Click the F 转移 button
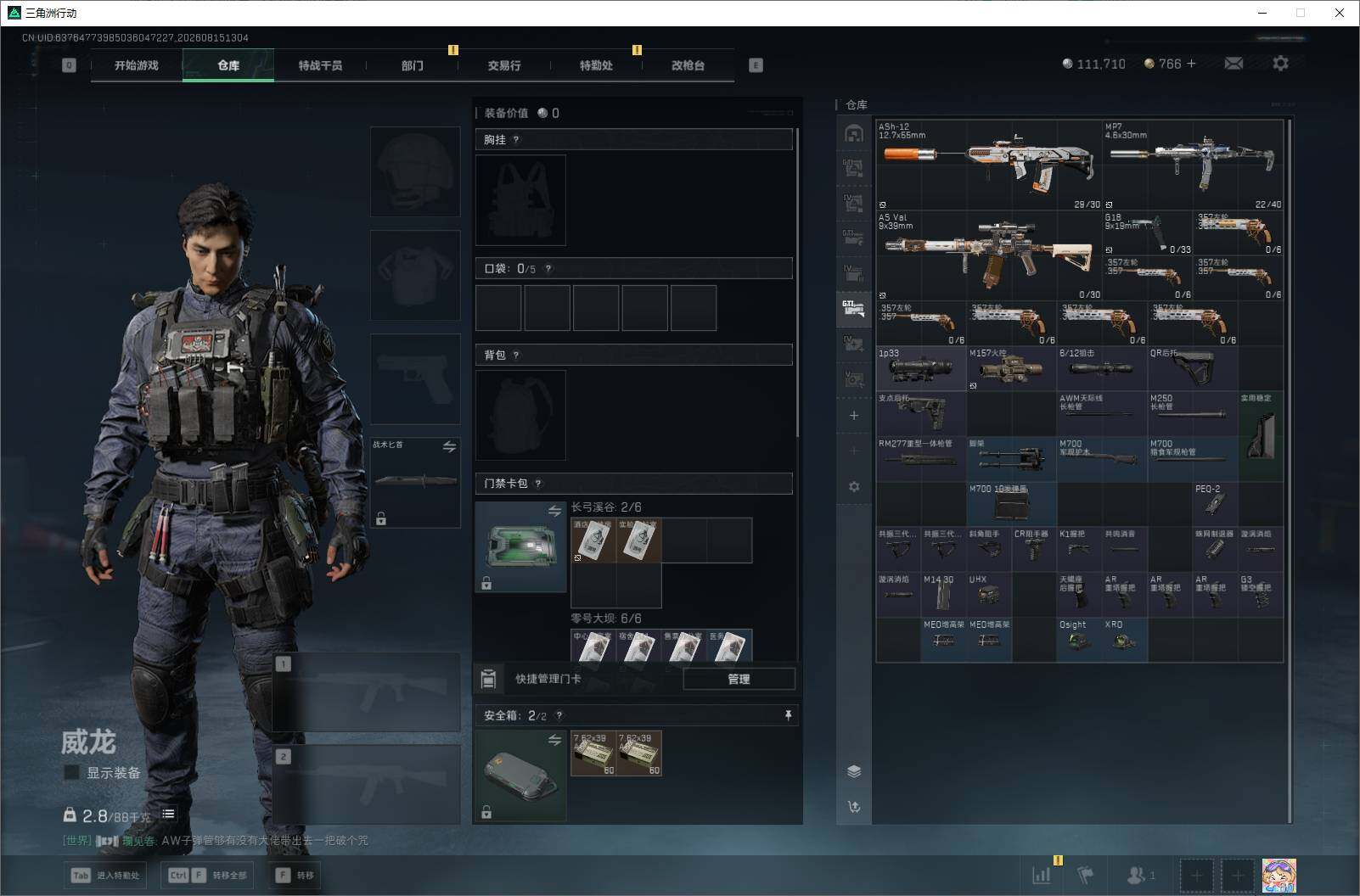This screenshot has height=896, width=1360. coord(295,875)
